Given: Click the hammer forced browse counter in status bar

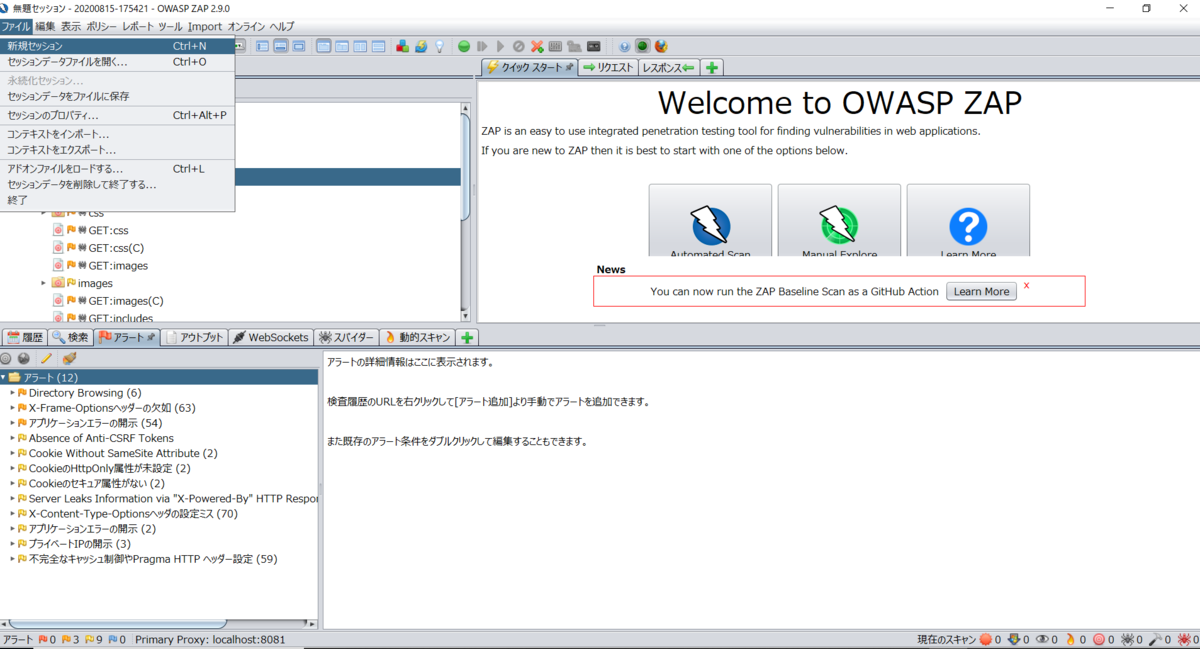Looking at the screenshot, I should pyautogui.click(x=1161, y=639).
